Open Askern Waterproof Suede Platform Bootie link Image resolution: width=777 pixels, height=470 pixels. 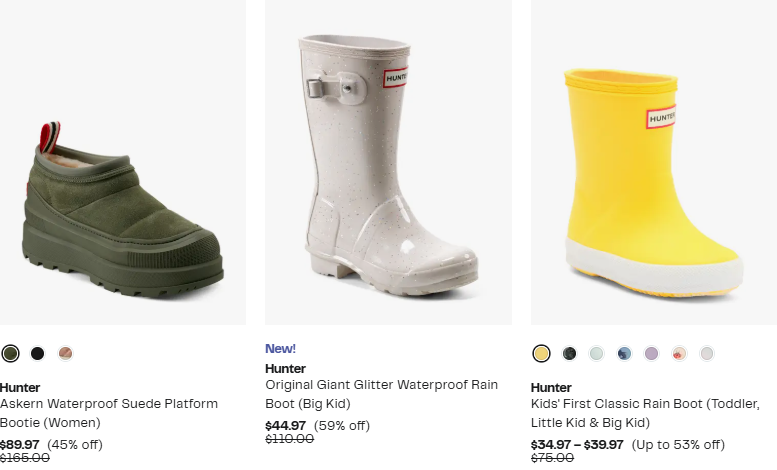click(x=108, y=412)
